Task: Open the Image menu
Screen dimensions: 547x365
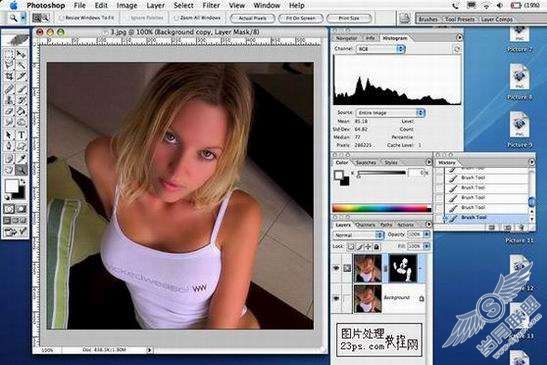Action: tap(127, 6)
